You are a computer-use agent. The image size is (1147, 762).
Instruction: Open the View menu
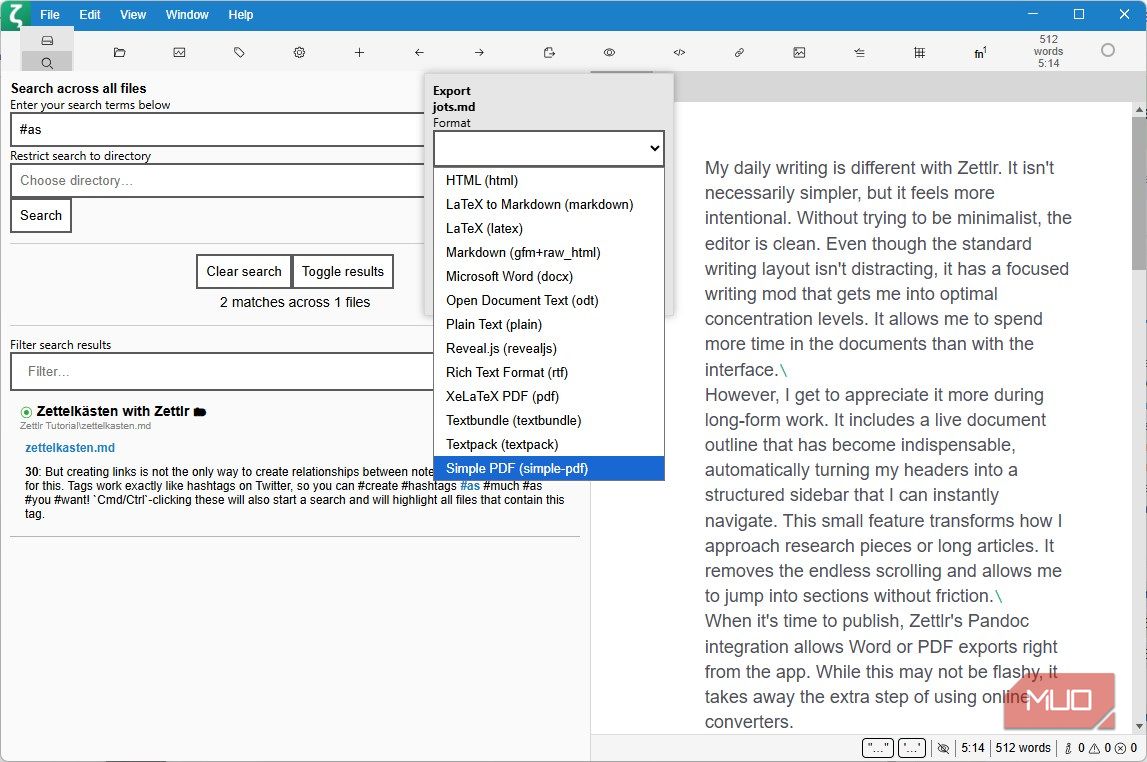[x=133, y=15]
